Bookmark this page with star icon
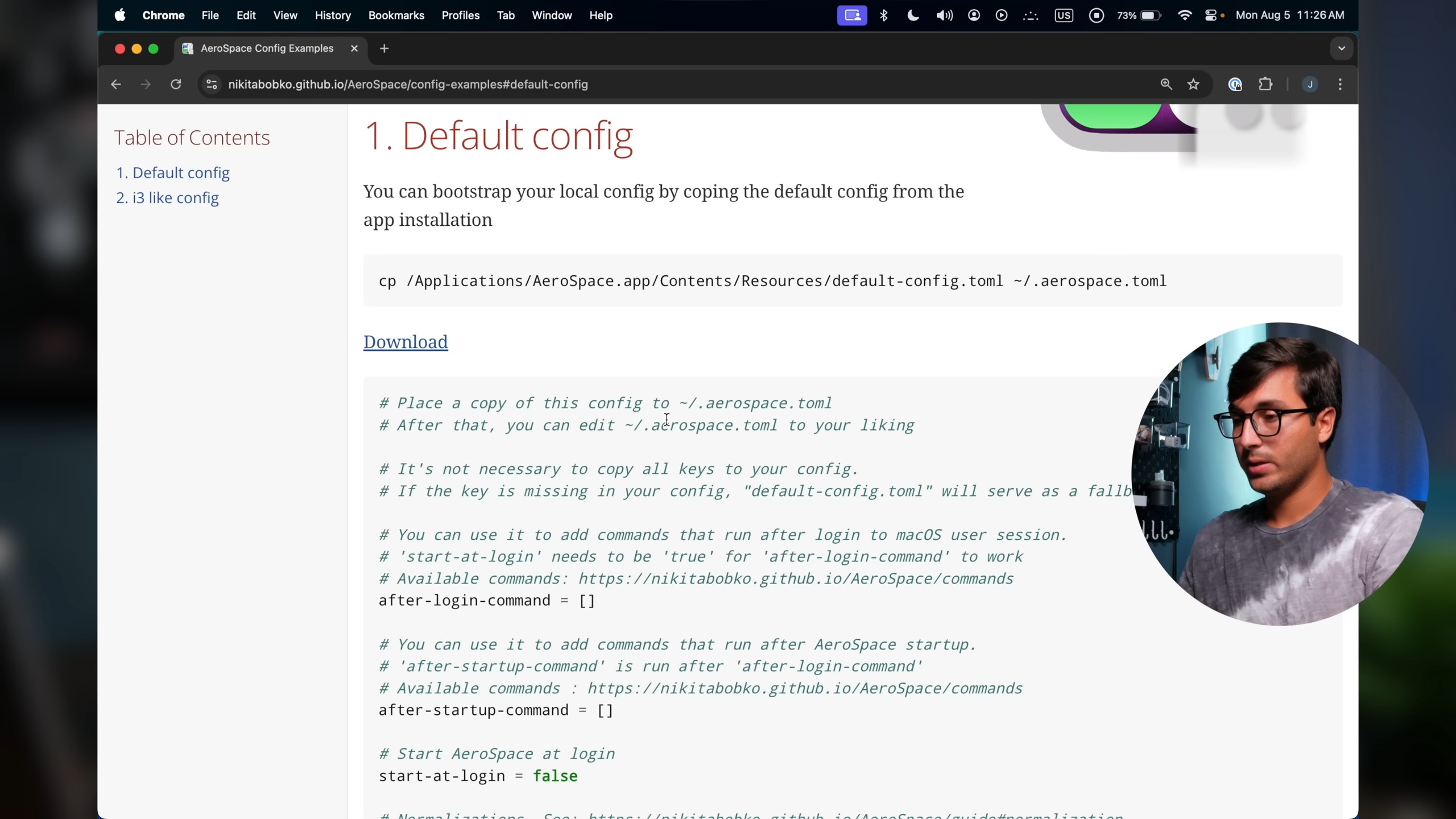Screen dimensions: 1456x819 pos(1193,84)
